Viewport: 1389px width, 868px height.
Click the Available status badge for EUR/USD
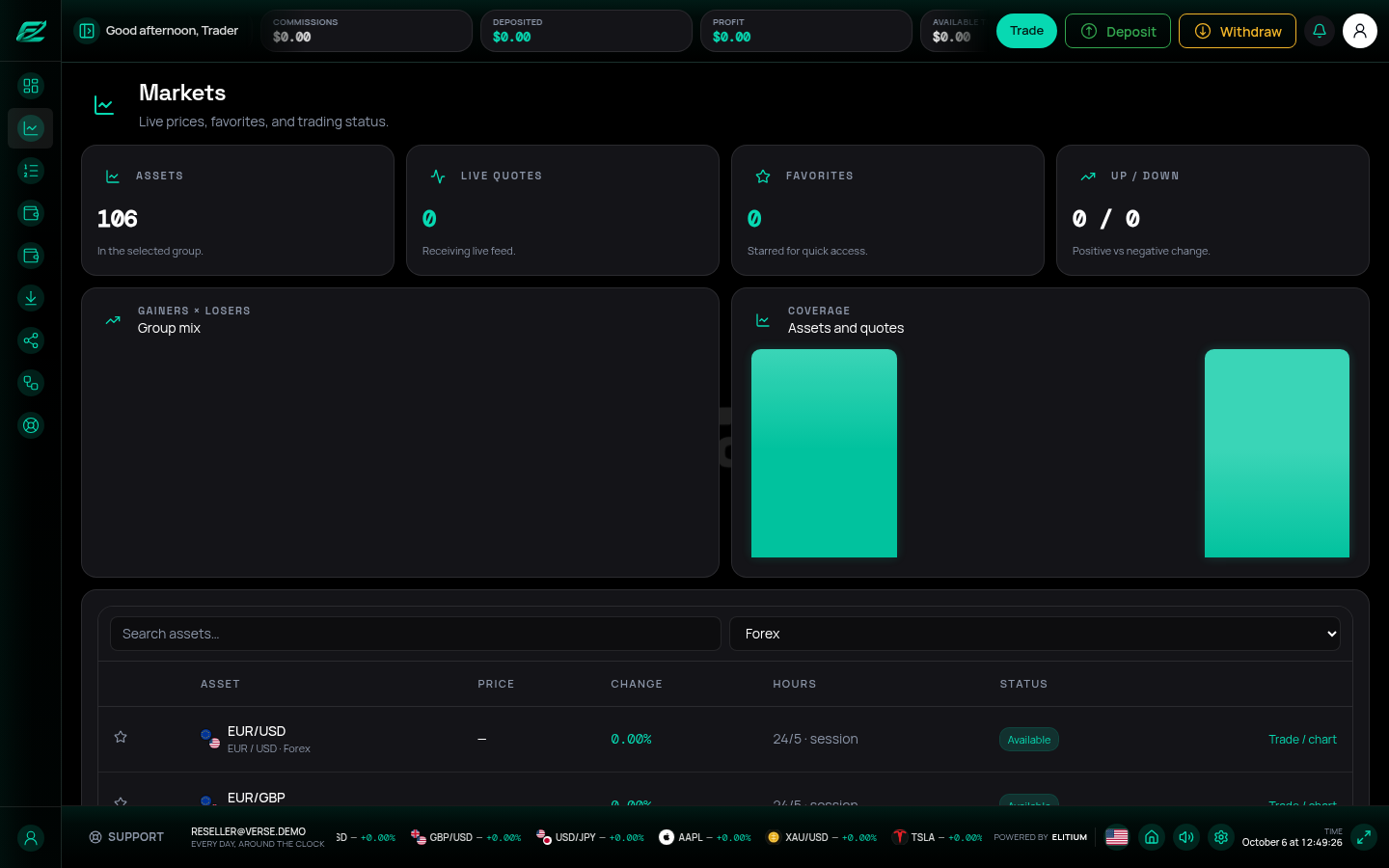coord(1029,740)
